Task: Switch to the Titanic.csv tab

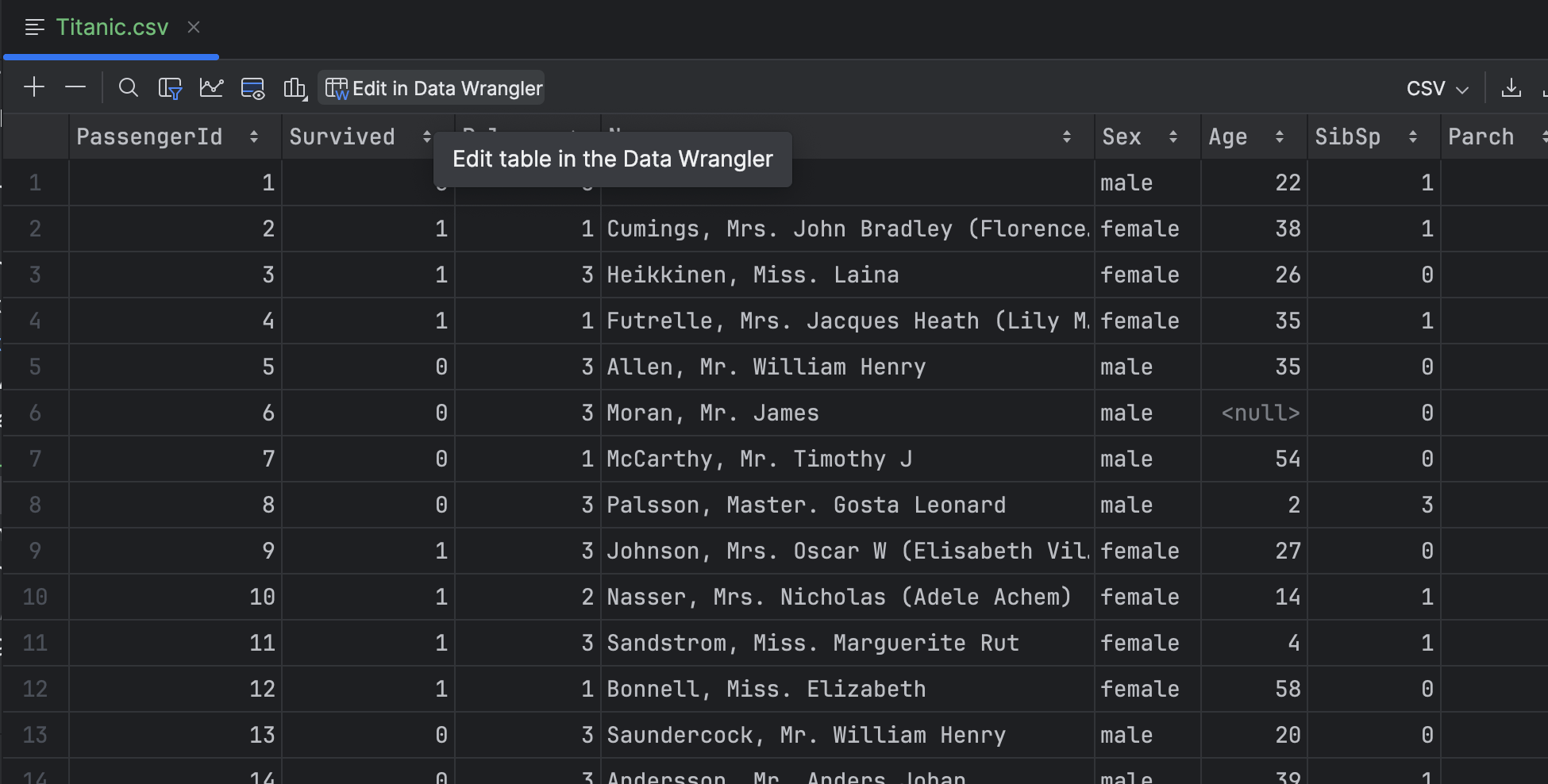Action: click(112, 28)
